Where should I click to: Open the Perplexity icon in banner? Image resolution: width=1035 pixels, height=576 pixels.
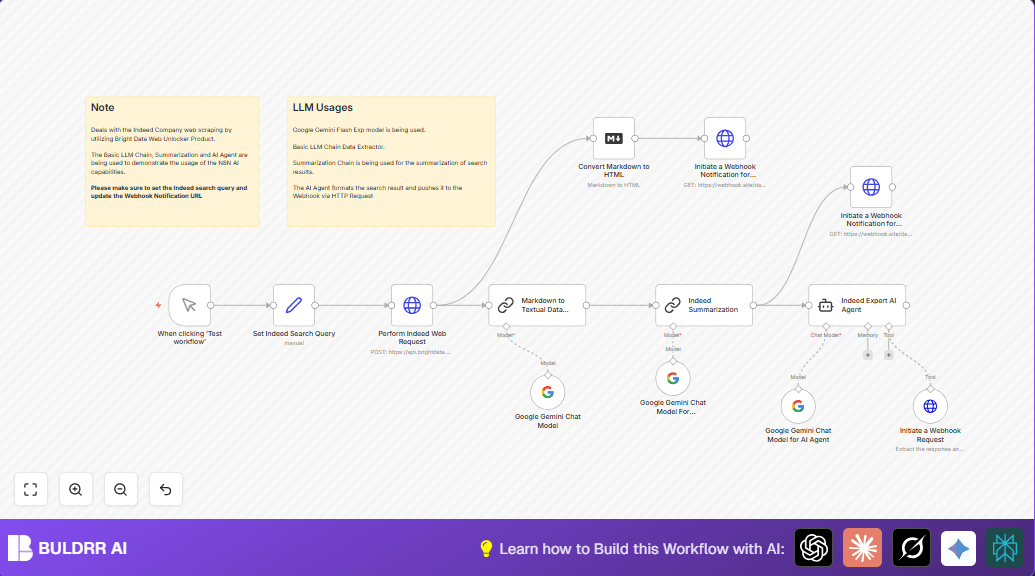1005,548
